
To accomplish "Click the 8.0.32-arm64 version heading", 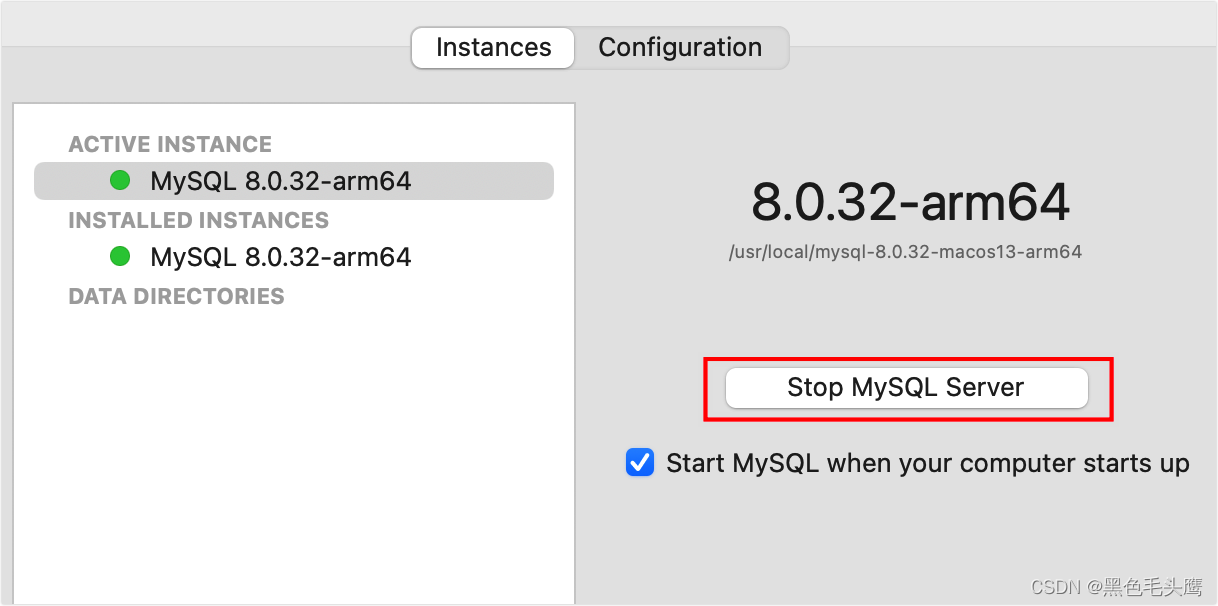I will (909, 203).
